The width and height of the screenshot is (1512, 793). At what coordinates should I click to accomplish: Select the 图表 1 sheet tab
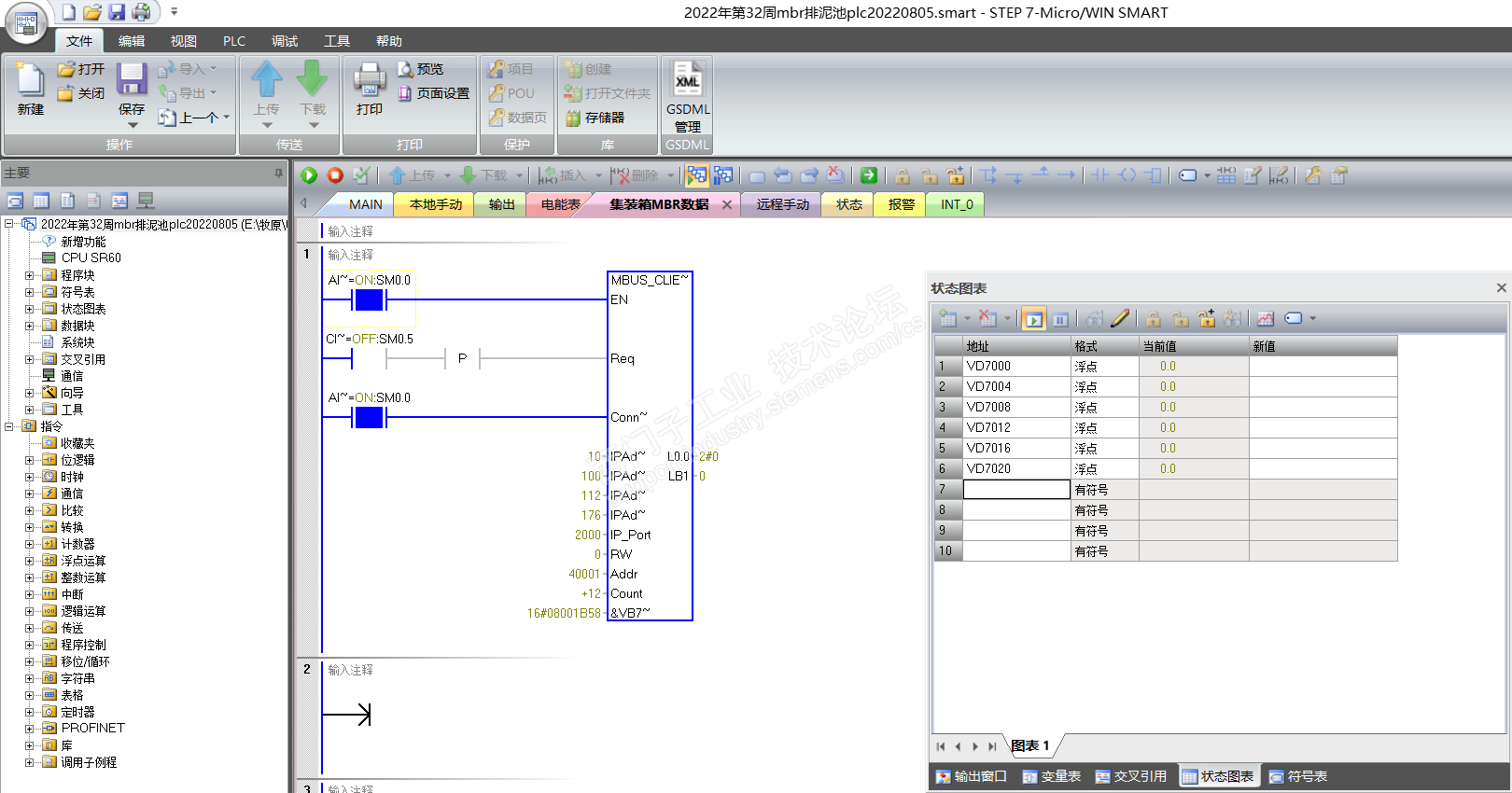[1030, 745]
